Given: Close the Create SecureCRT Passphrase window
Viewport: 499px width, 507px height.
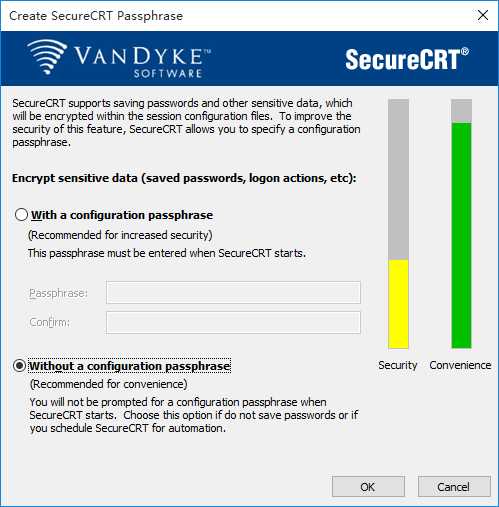Looking at the screenshot, I should [483, 15].
